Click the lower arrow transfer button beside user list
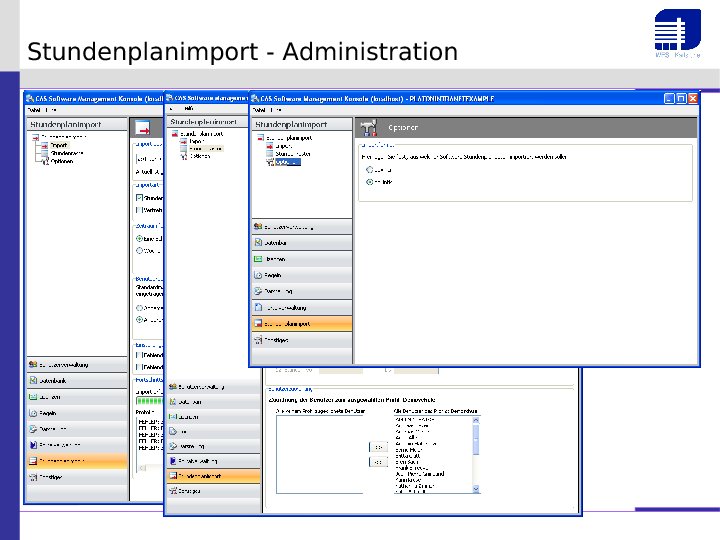 (379, 463)
